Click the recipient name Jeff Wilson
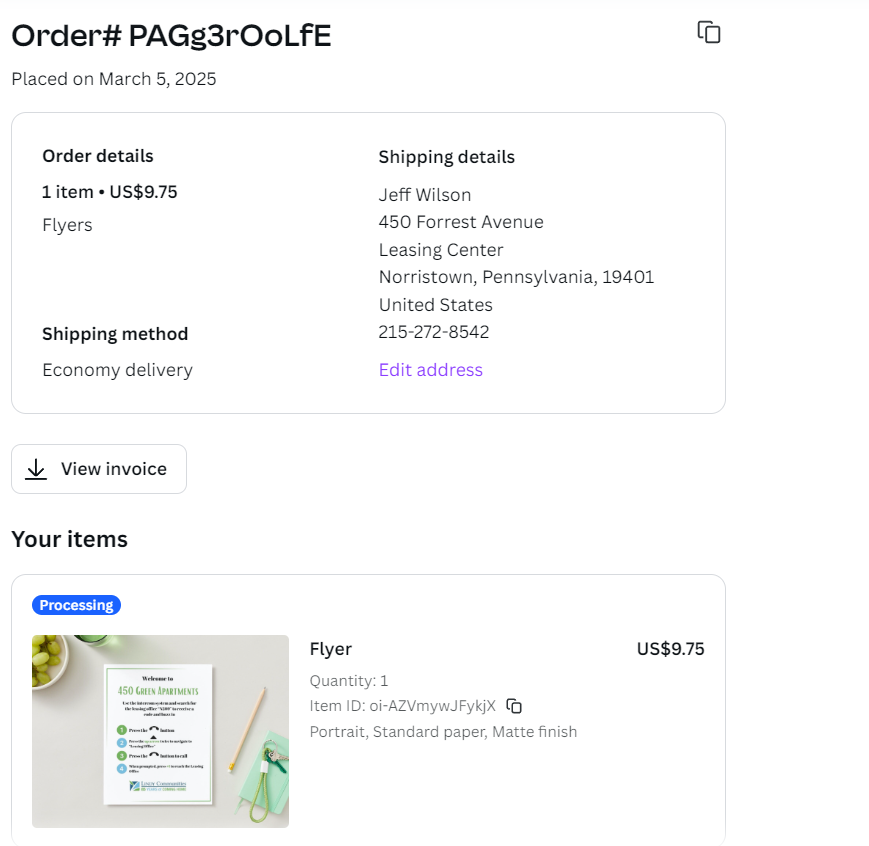The width and height of the screenshot is (869, 846). pyautogui.click(x=425, y=195)
